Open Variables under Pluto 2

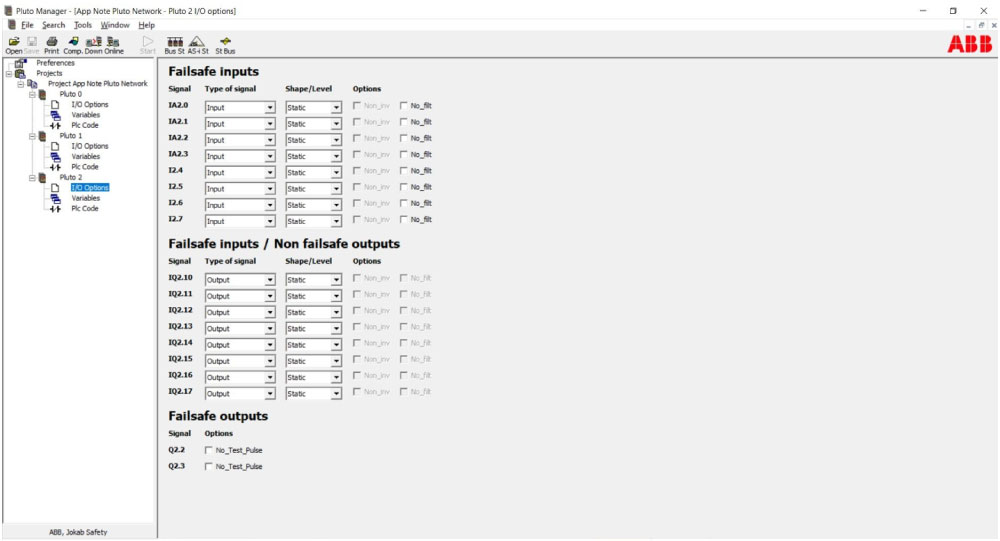(85, 198)
